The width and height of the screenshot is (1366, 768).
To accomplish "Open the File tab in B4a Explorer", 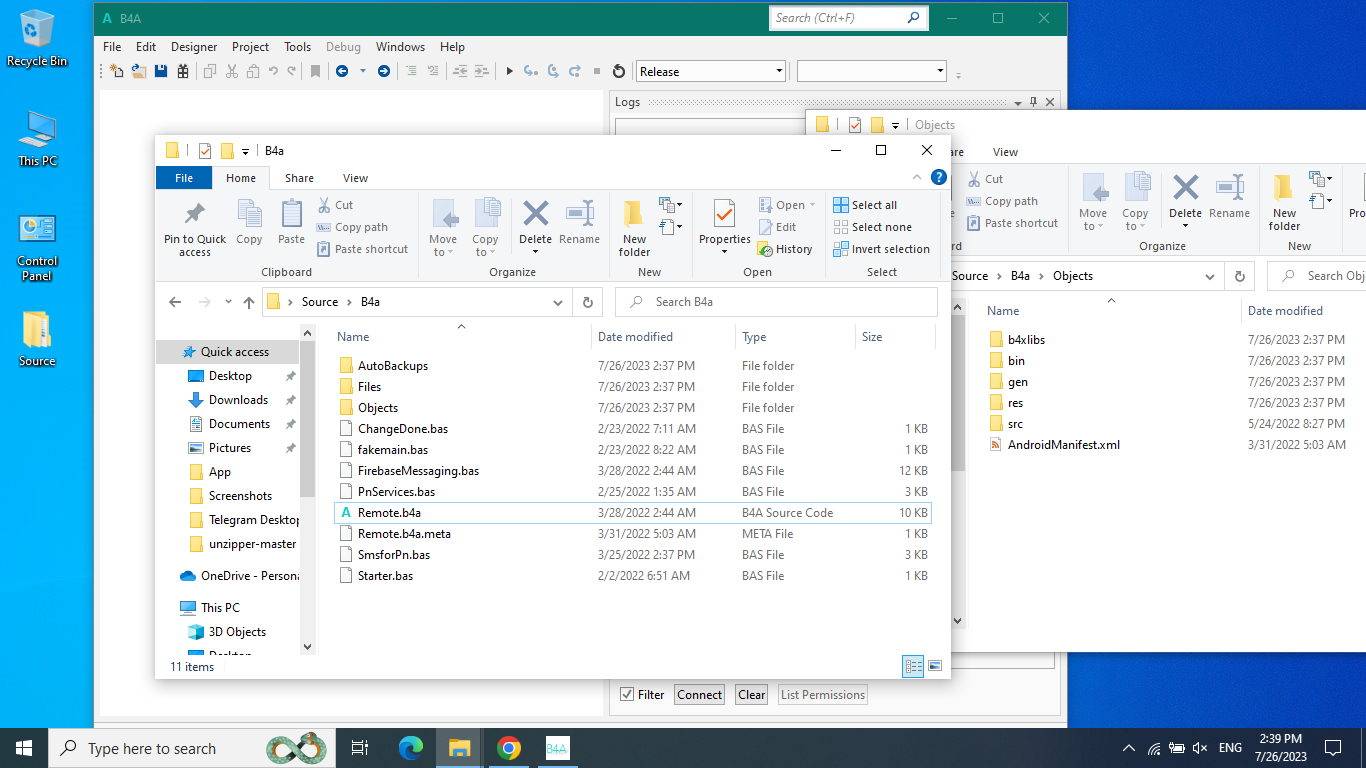I will click(184, 178).
